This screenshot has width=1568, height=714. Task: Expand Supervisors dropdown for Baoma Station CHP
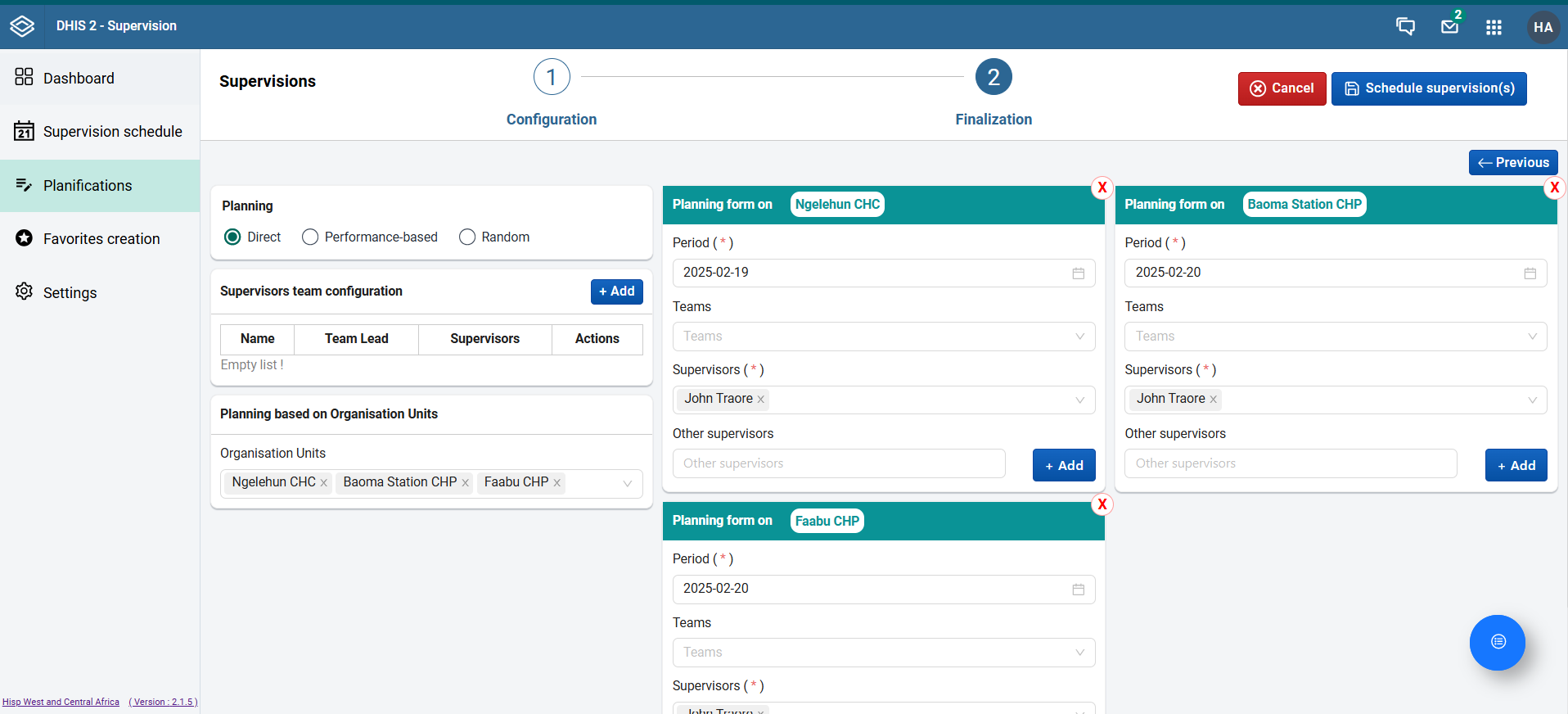(x=1532, y=400)
